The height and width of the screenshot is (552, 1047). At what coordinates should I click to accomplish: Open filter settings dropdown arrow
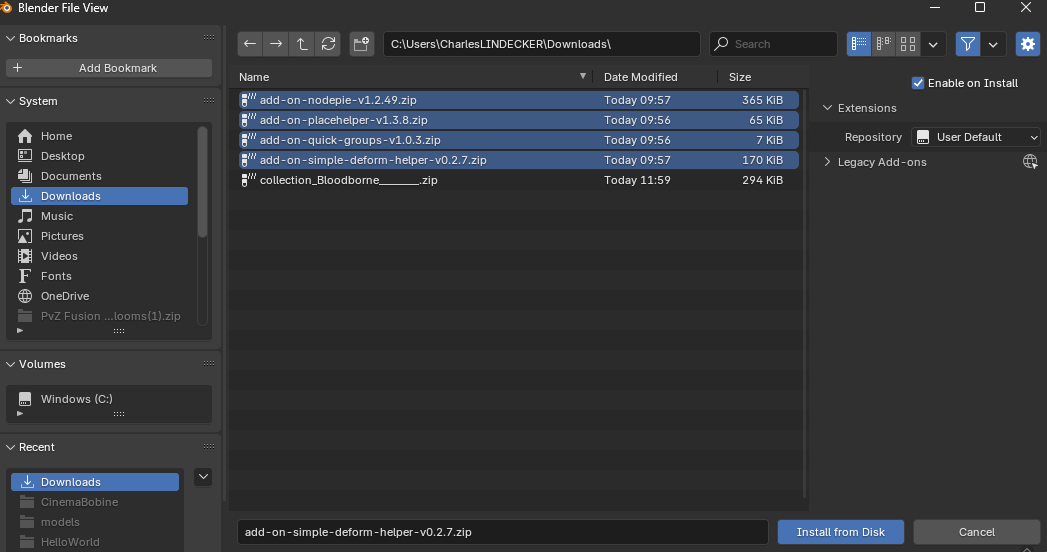tap(993, 45)
